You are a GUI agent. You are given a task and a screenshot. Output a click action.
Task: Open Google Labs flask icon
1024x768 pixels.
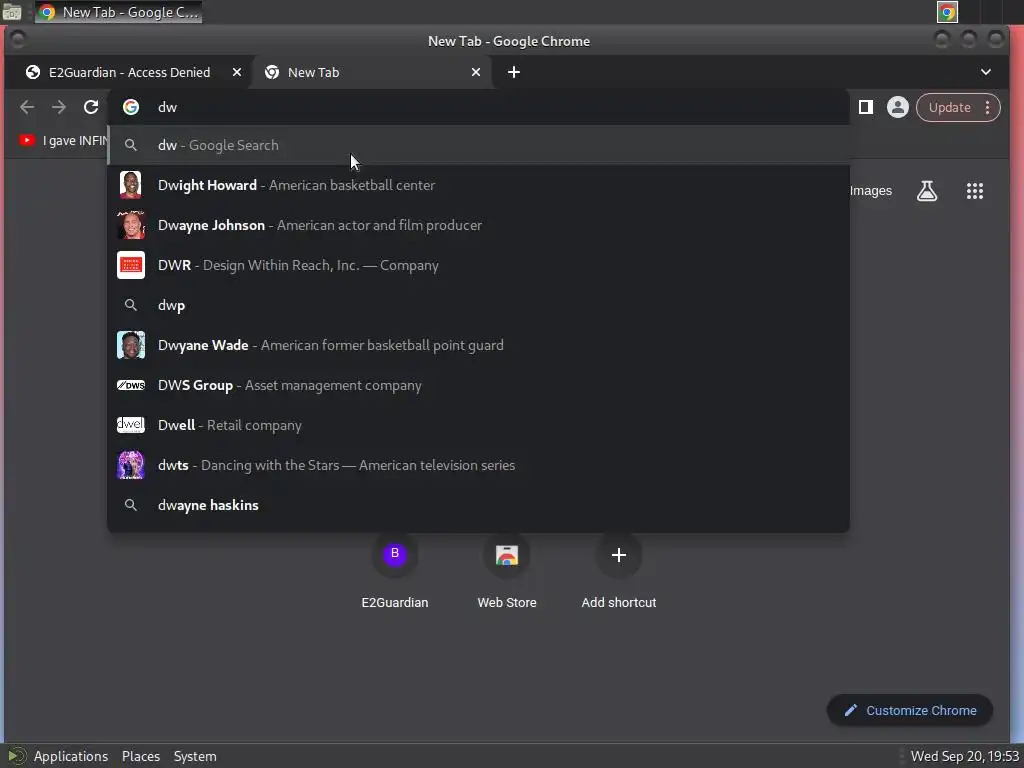pos(927,191)
